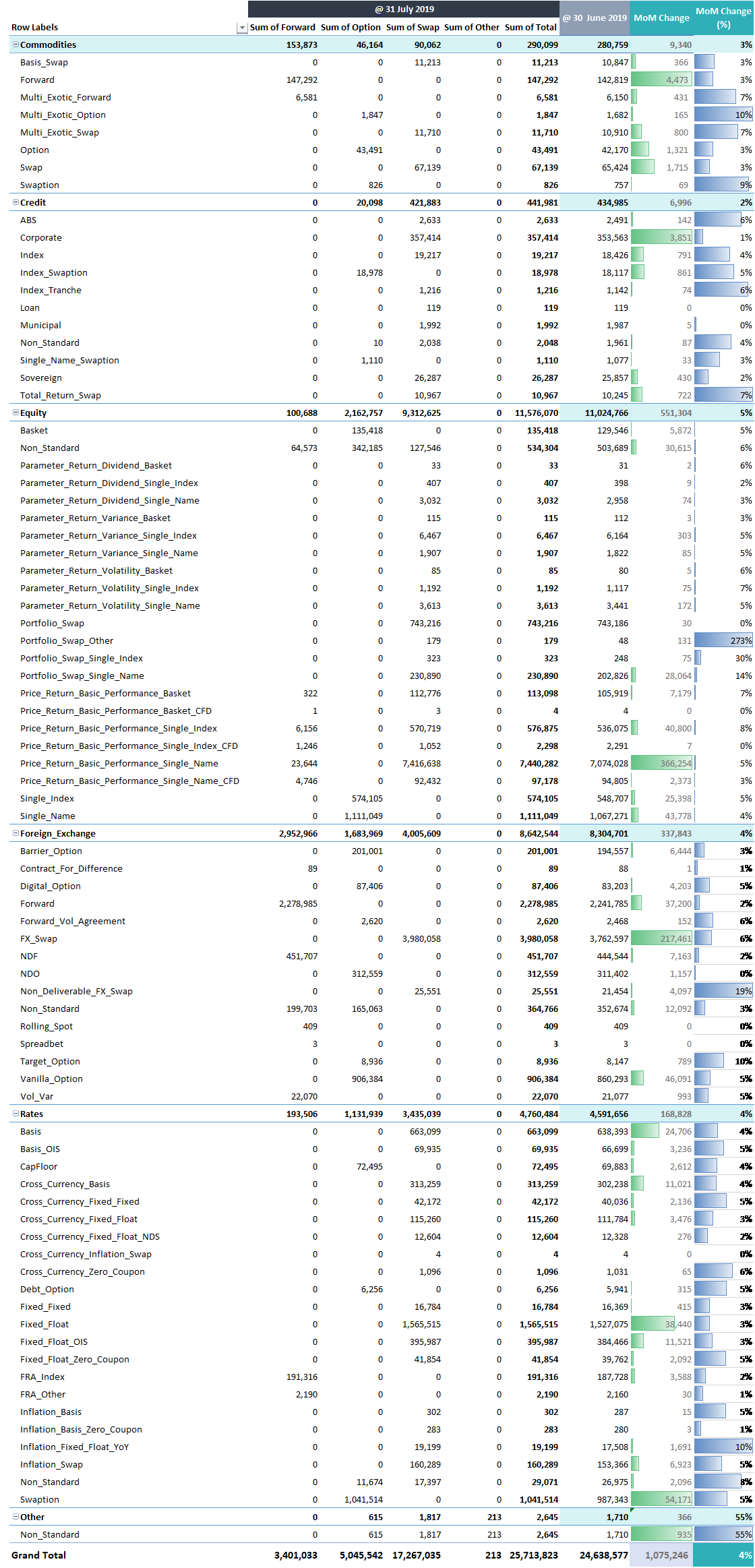
Task: Click the Swaption row under Commodities
Action: pos(39,185)
